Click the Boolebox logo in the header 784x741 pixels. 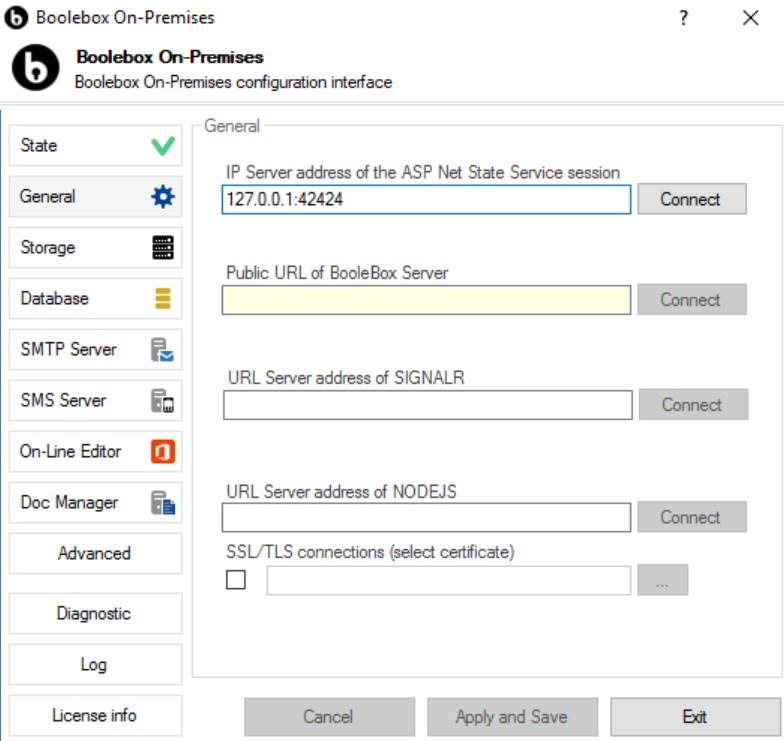(x=36, y=68)
